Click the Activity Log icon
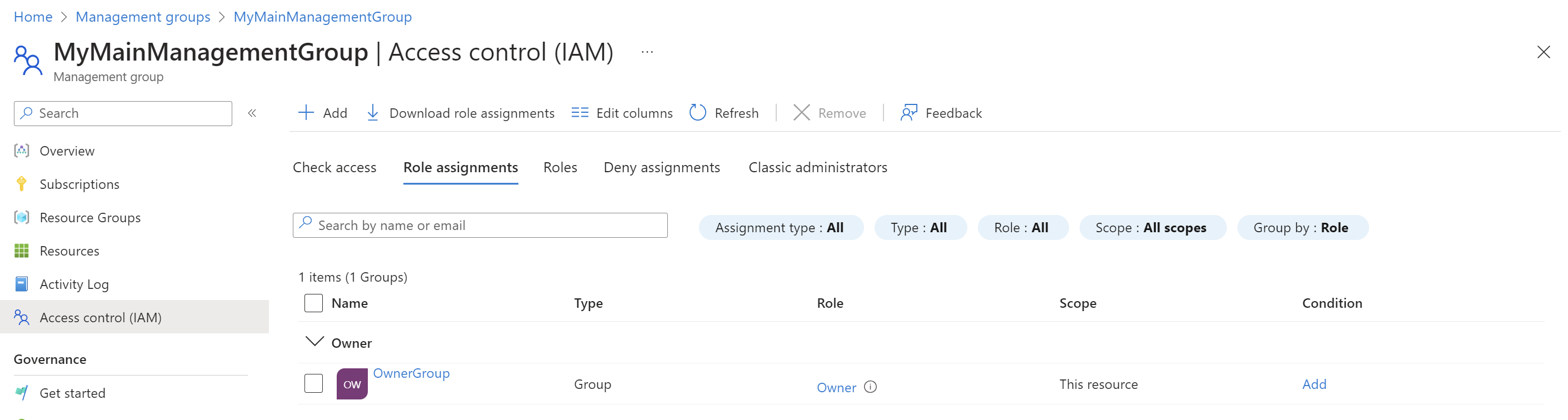This screenshot has width=1568, height=420. coord(22,284)
